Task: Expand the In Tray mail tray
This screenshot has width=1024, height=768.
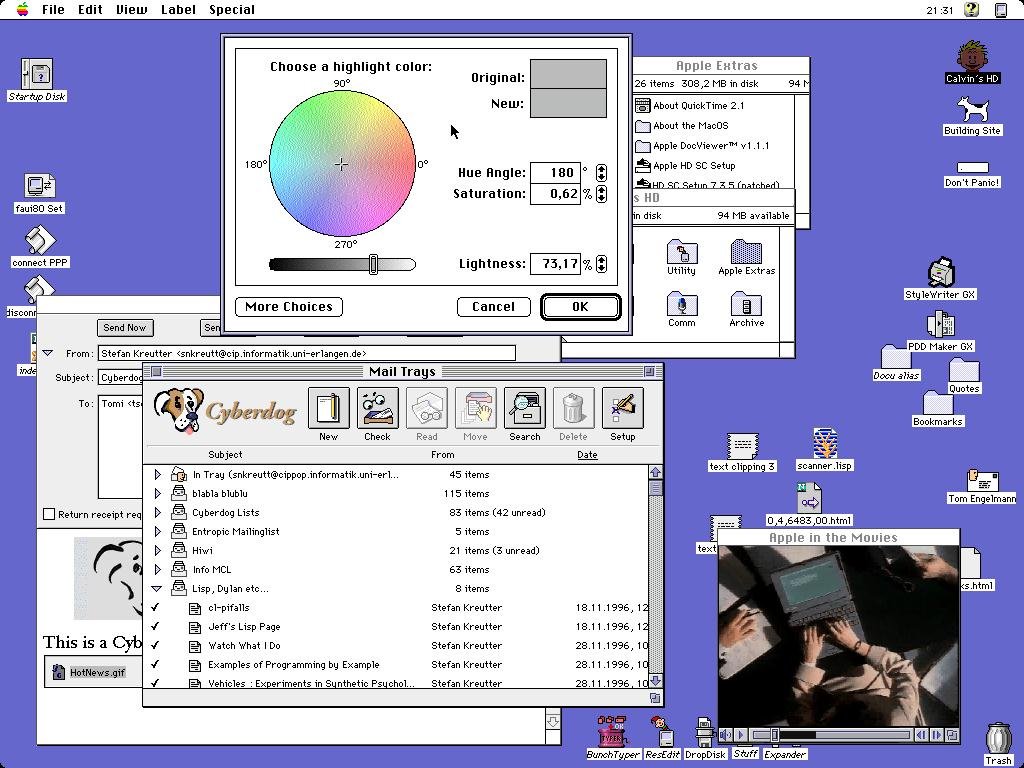Action: [157, 475]
